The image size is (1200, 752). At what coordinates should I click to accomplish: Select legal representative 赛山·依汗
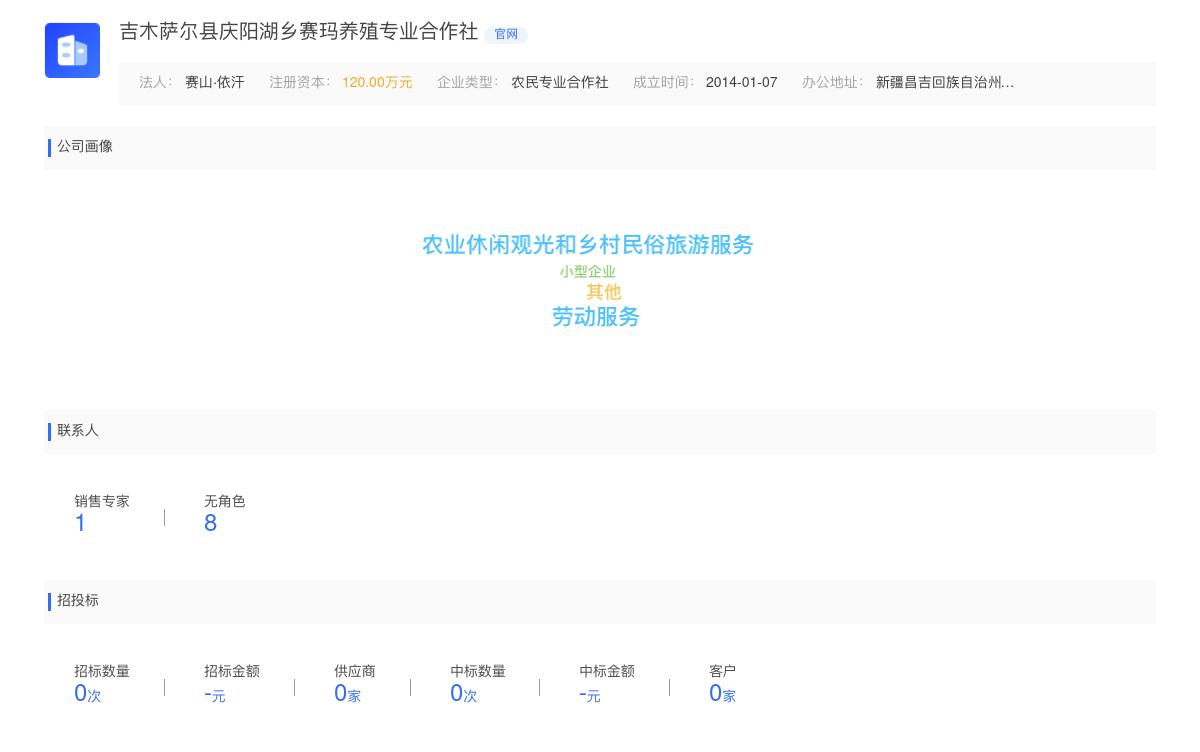pyautogui.click(x=213, y=83)
